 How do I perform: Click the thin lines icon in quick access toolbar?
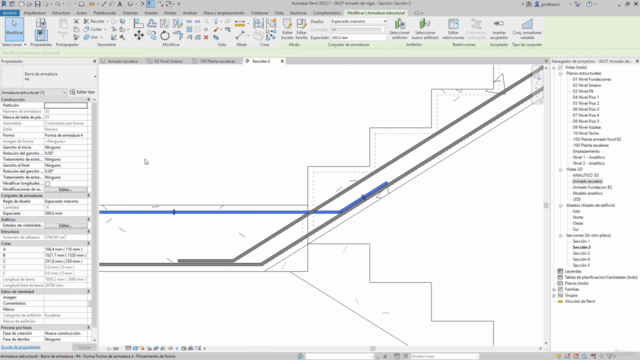[151, 4]
